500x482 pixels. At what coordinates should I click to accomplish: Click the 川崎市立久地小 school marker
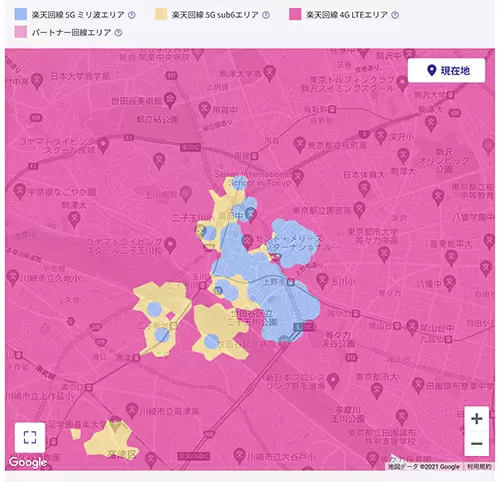coord(12,278)
